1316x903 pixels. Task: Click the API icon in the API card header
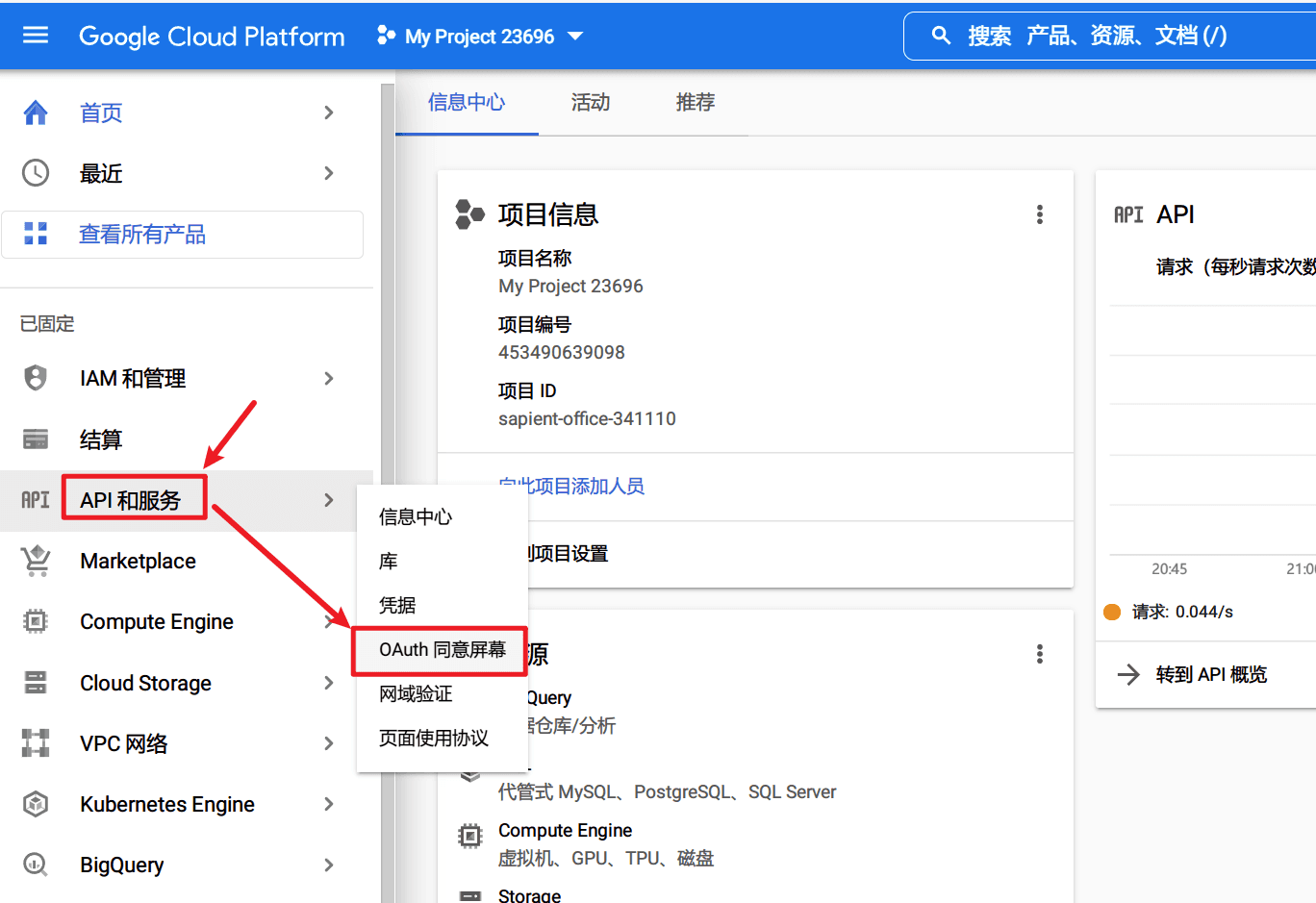1128,214
